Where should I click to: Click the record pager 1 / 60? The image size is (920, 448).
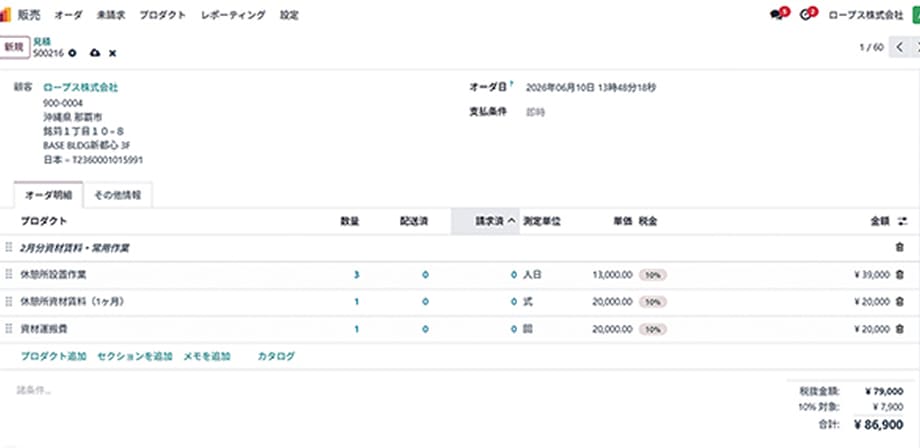tap(871, 47)
